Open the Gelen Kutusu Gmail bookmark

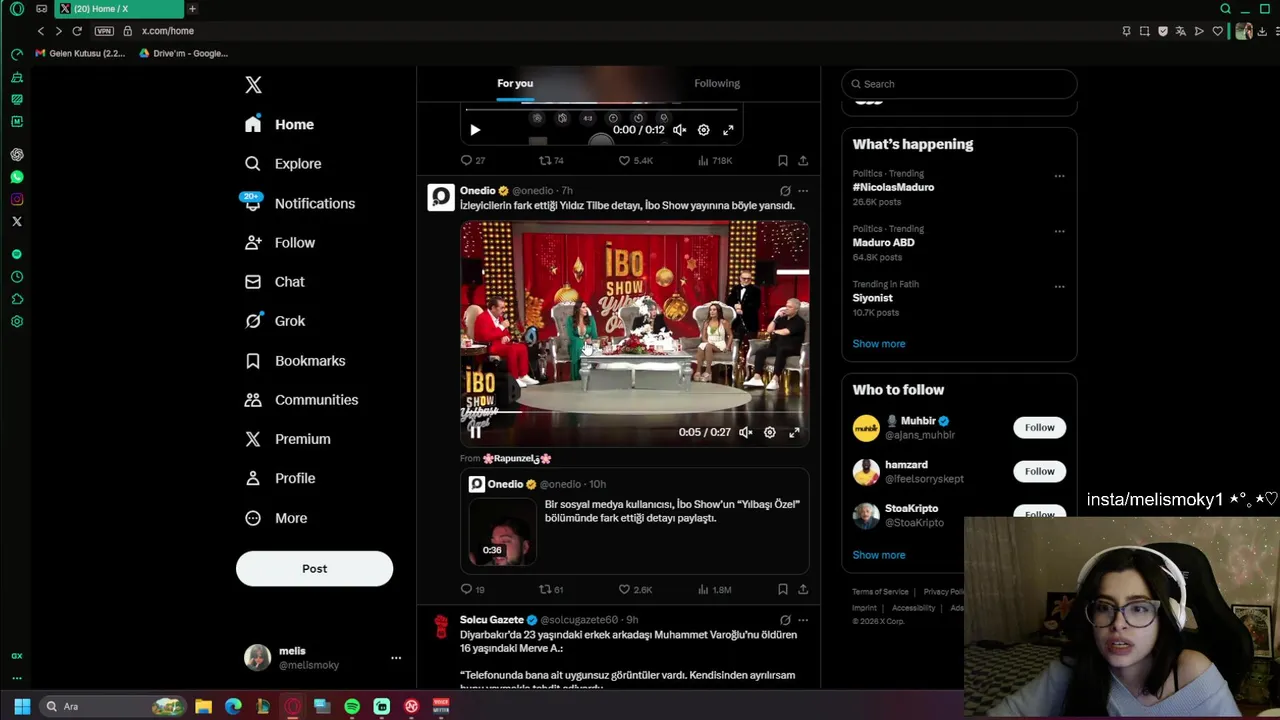pos(80,54)
